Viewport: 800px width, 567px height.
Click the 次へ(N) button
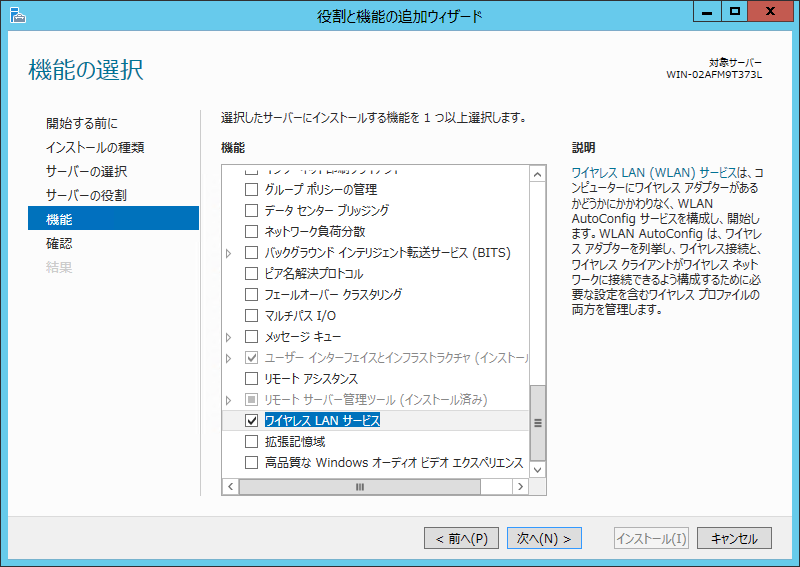544,538
